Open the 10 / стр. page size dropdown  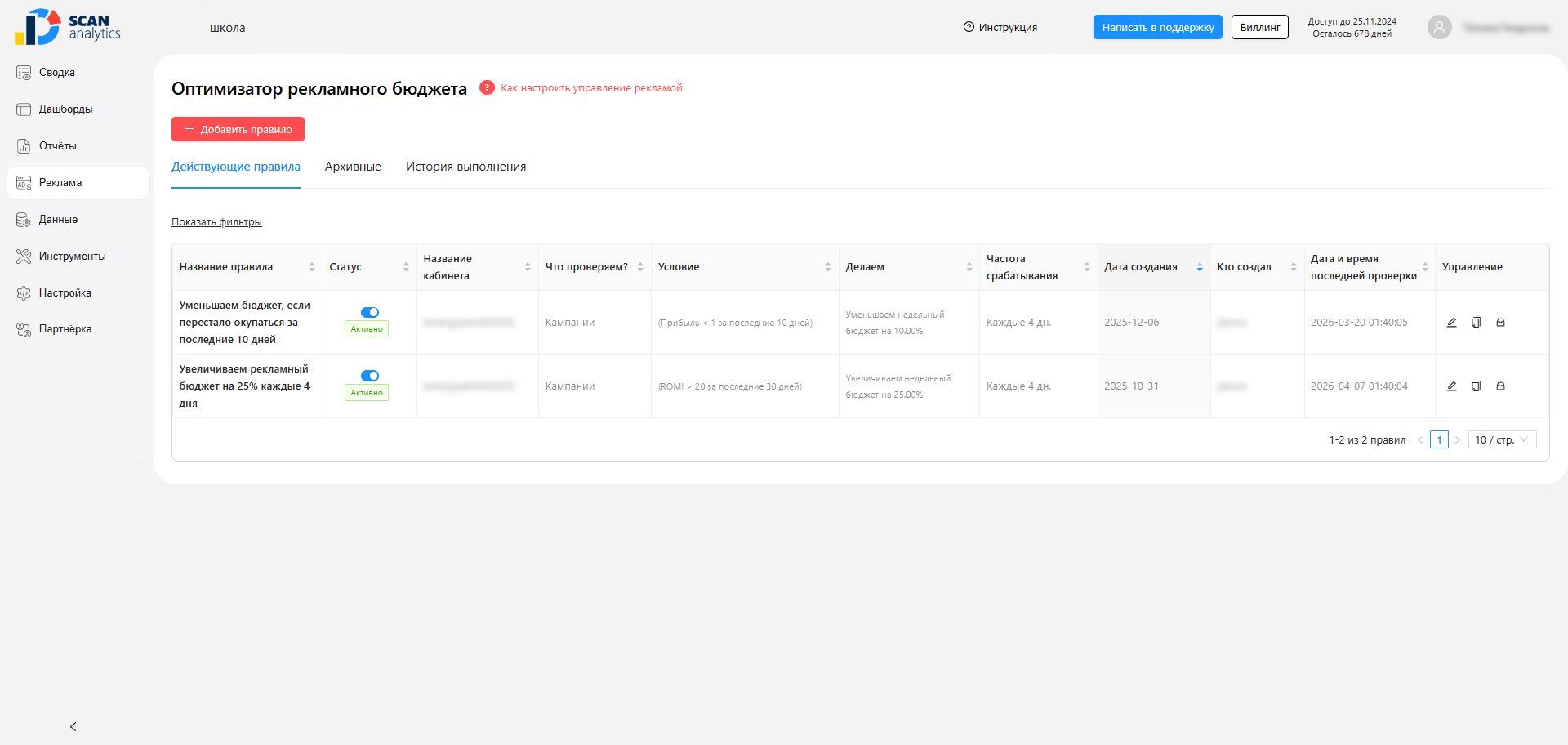coord(1502,440)
